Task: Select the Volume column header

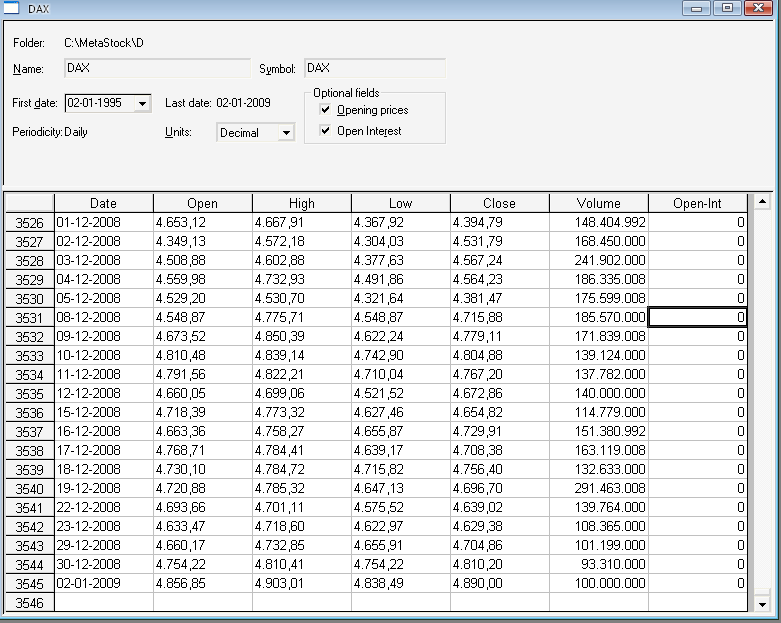Action: click(599, 203)
